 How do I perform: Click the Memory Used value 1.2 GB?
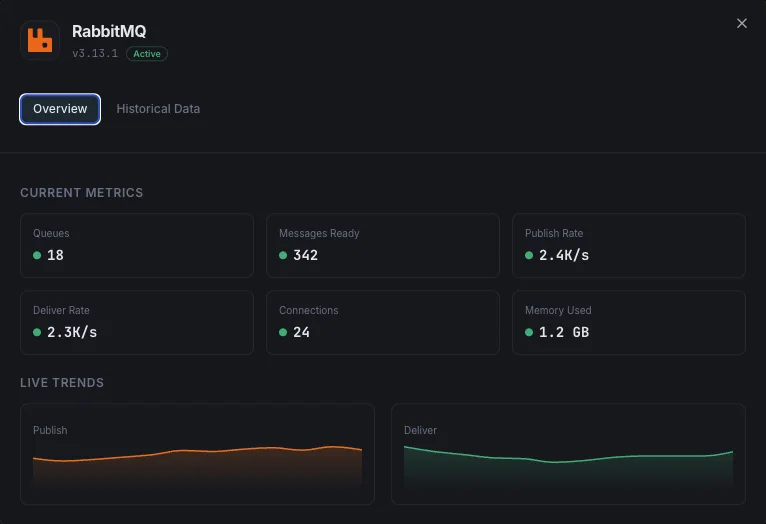tap(564, 332)
